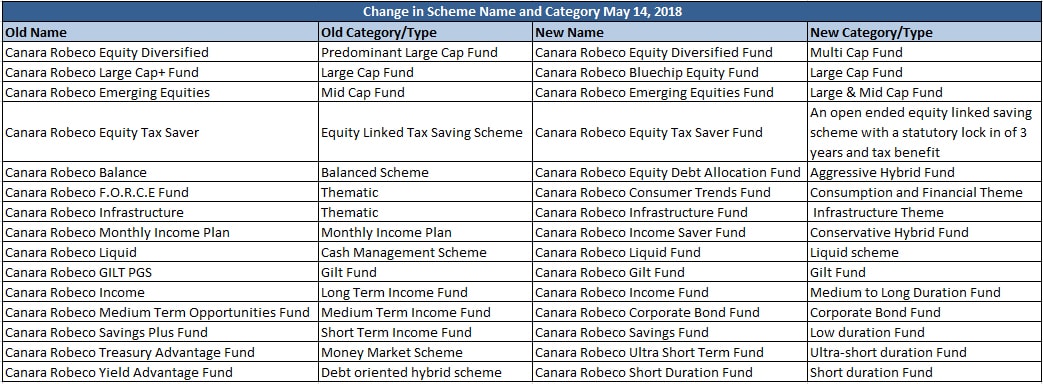Viewport: 1043px width, 384px height.
Task: Click the 'New Name' column header
Action: 670,32
